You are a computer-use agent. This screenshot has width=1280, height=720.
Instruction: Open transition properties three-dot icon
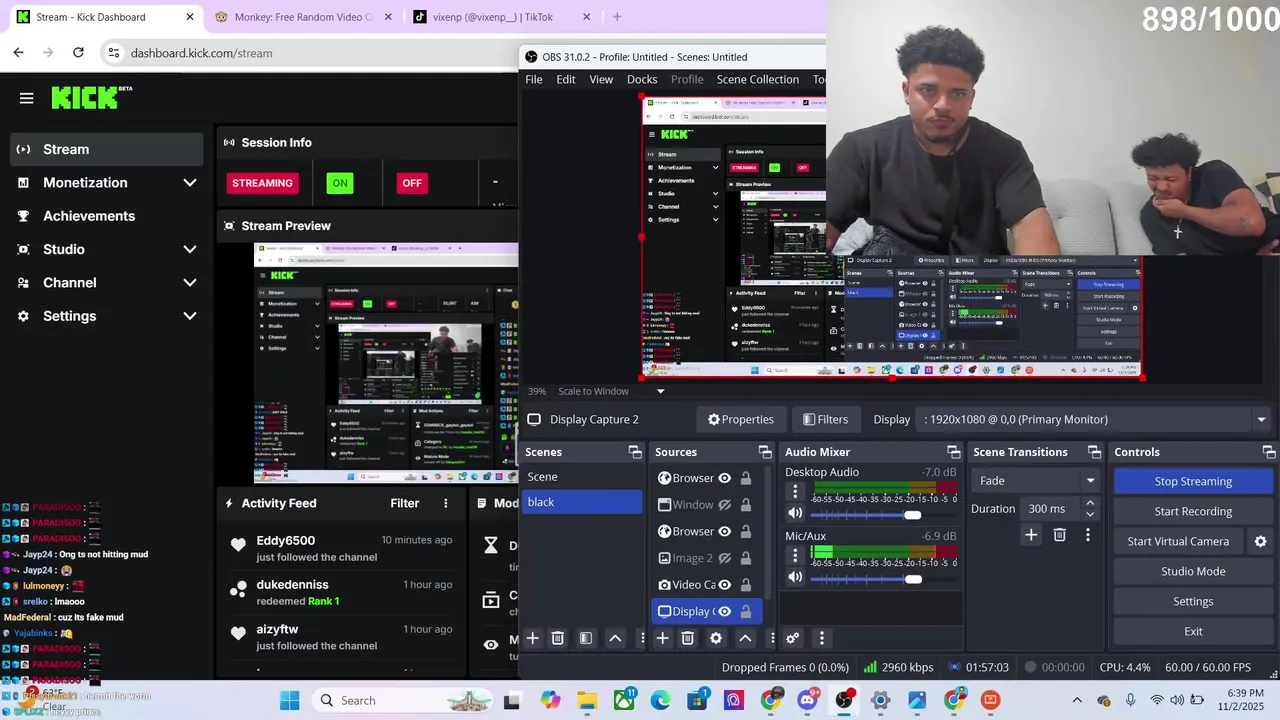[x=1088, y=535]
